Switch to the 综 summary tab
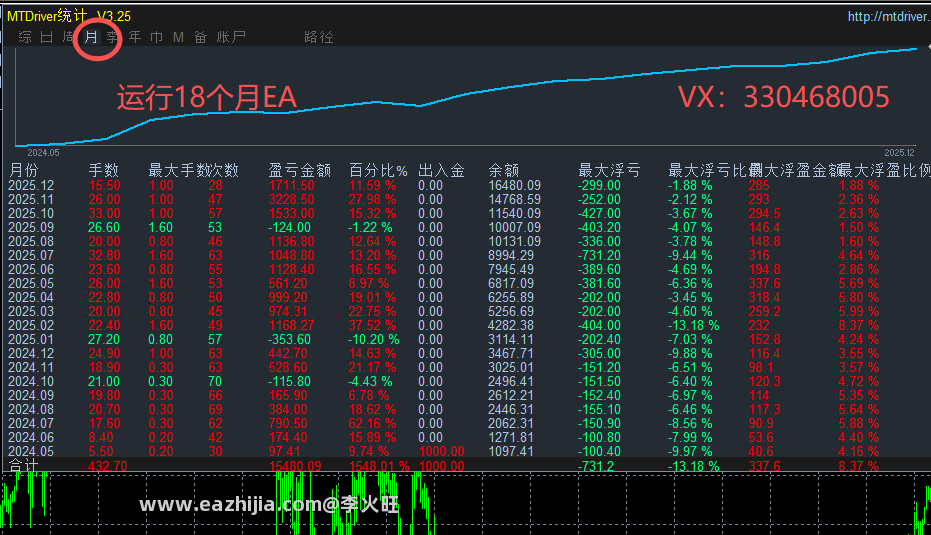 [25, 37]
